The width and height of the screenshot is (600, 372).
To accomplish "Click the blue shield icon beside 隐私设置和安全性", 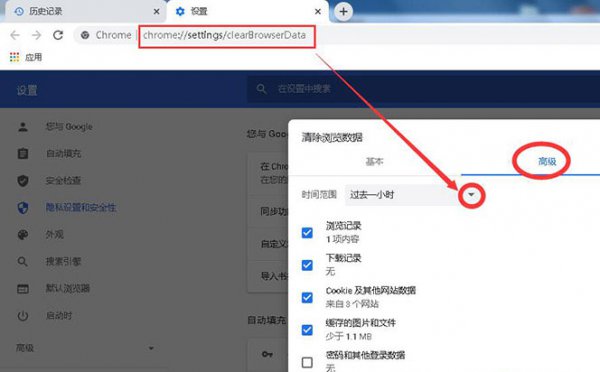I will pyautogui.click(x=23, y=208).
